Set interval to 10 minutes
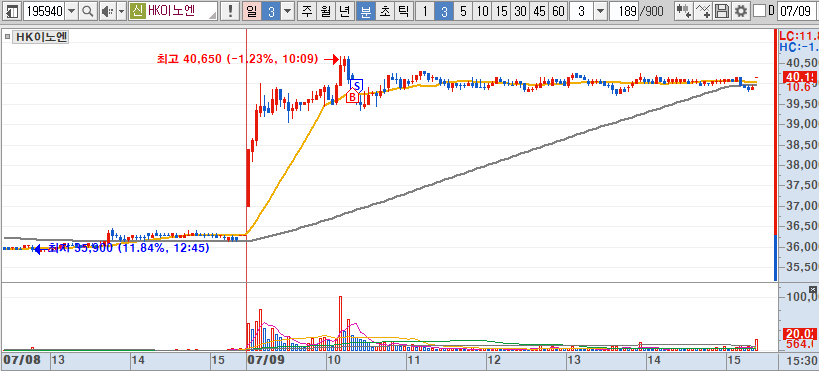This screenshot has width=819, height=371. click(x=483, y=11)
